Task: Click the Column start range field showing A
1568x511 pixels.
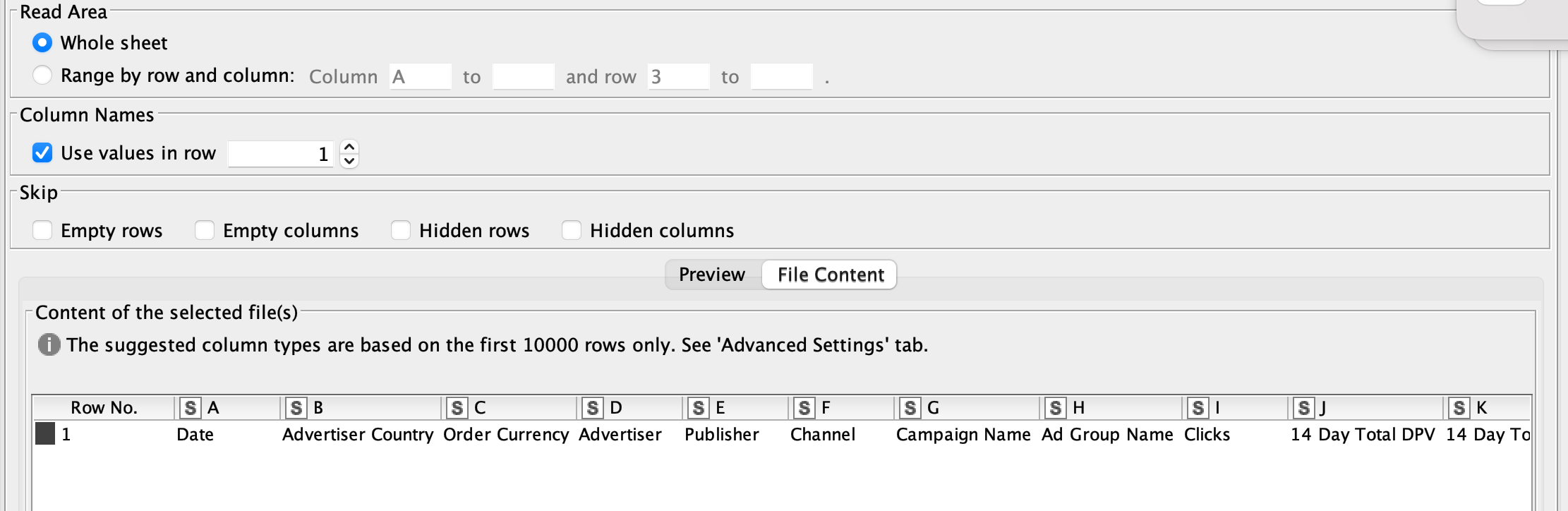Action: (x=420, y=76)
